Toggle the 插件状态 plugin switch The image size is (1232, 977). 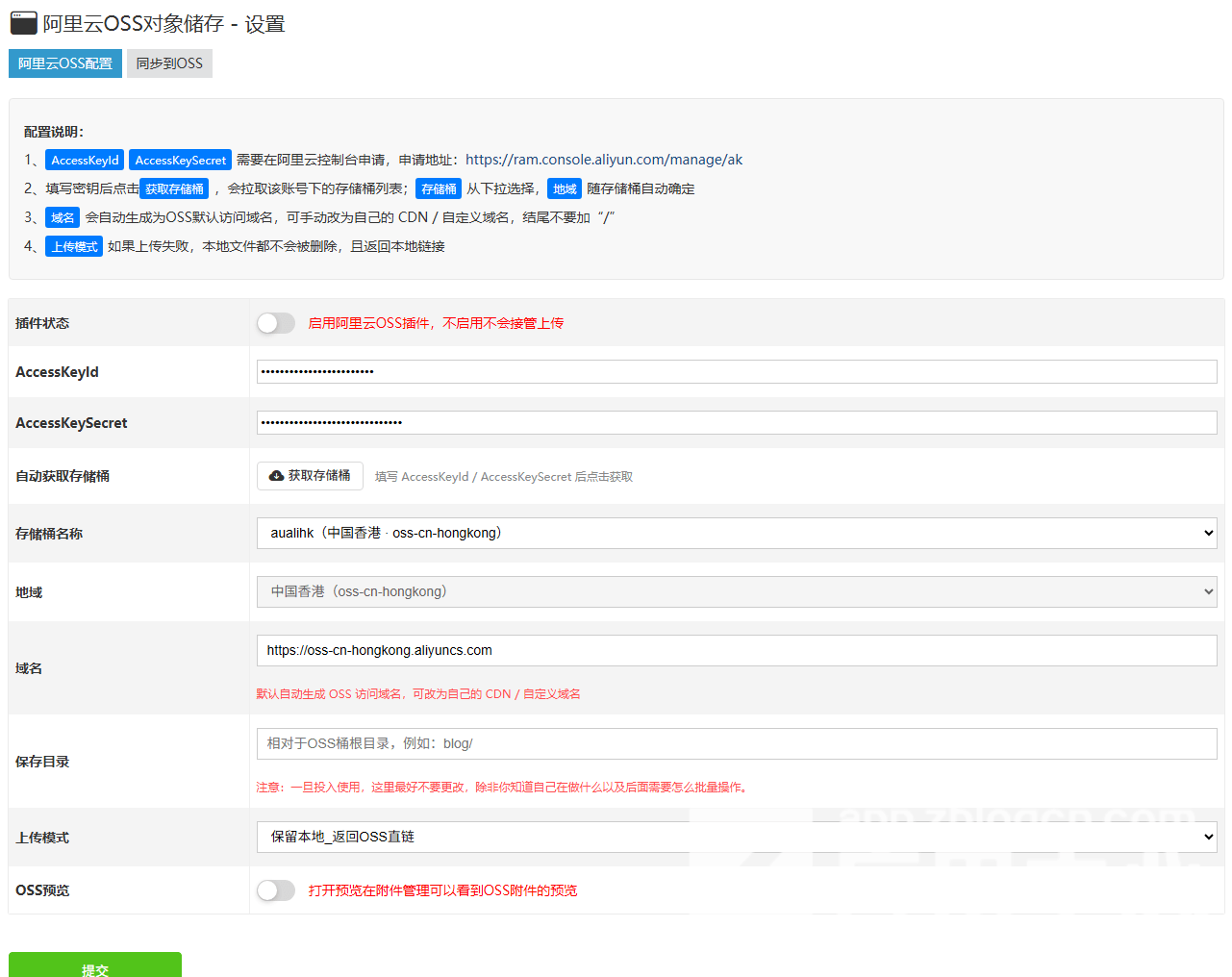276,323
